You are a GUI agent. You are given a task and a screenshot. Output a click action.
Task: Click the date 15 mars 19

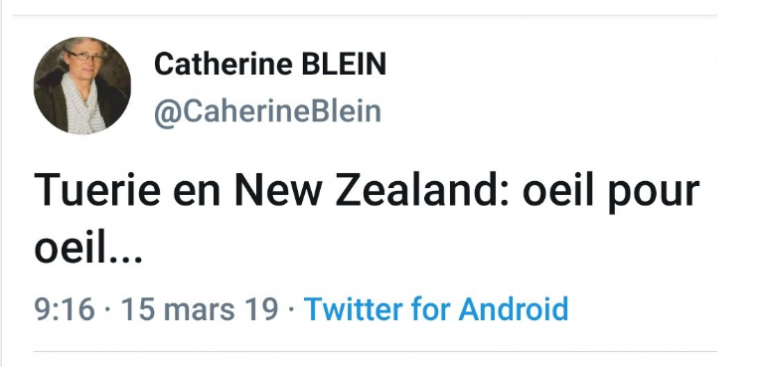(200, 309)
